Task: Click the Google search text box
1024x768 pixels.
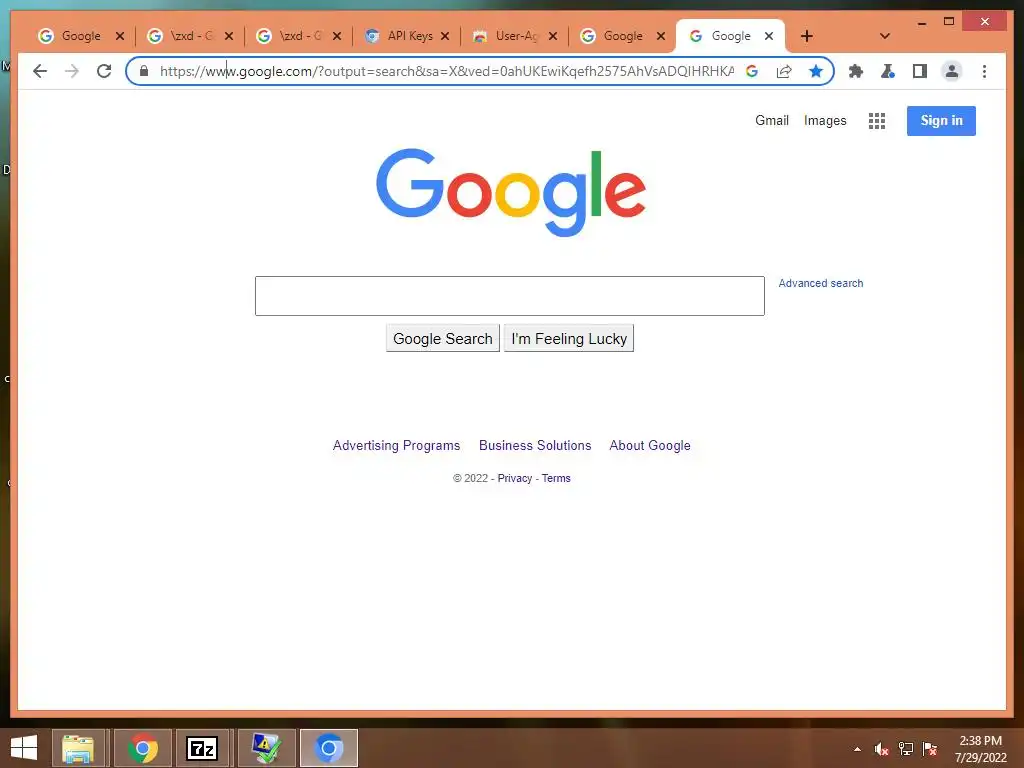Action: click(x=509, y=296)
